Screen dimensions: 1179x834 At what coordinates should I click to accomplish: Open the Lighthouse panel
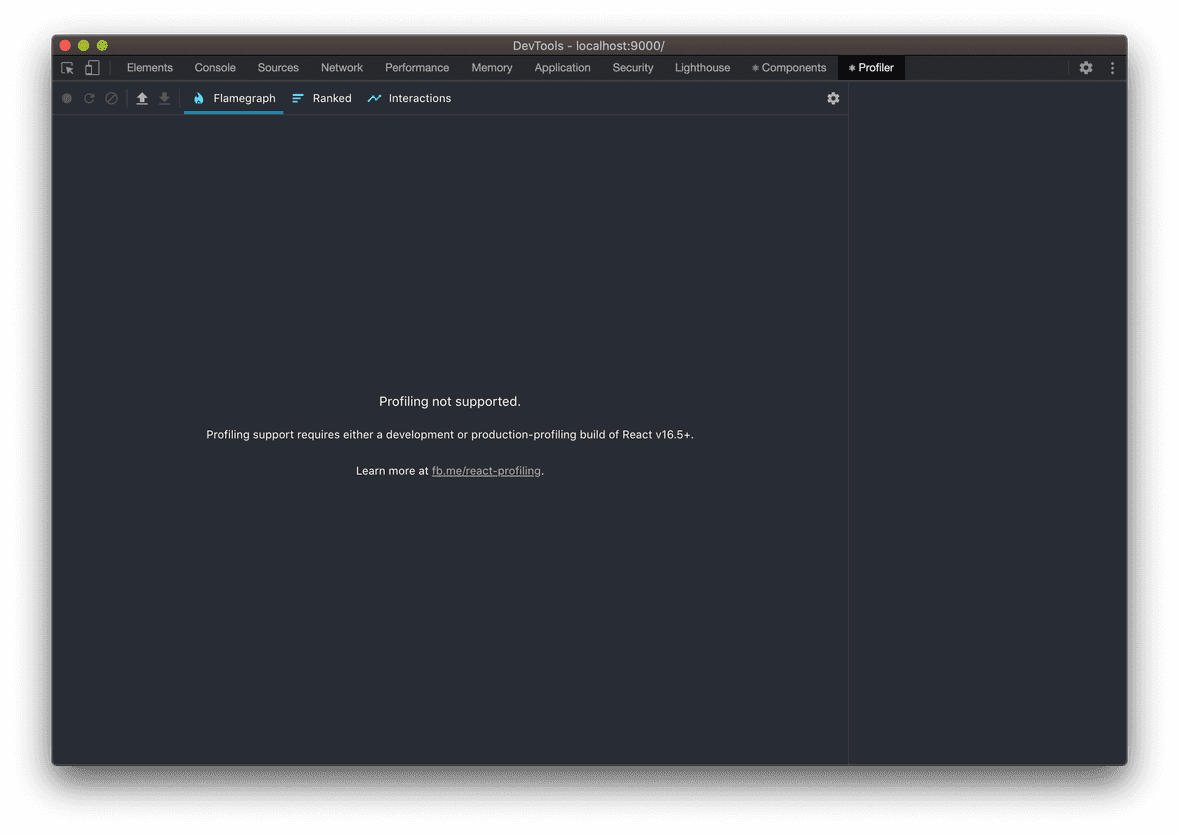(702, 67)
